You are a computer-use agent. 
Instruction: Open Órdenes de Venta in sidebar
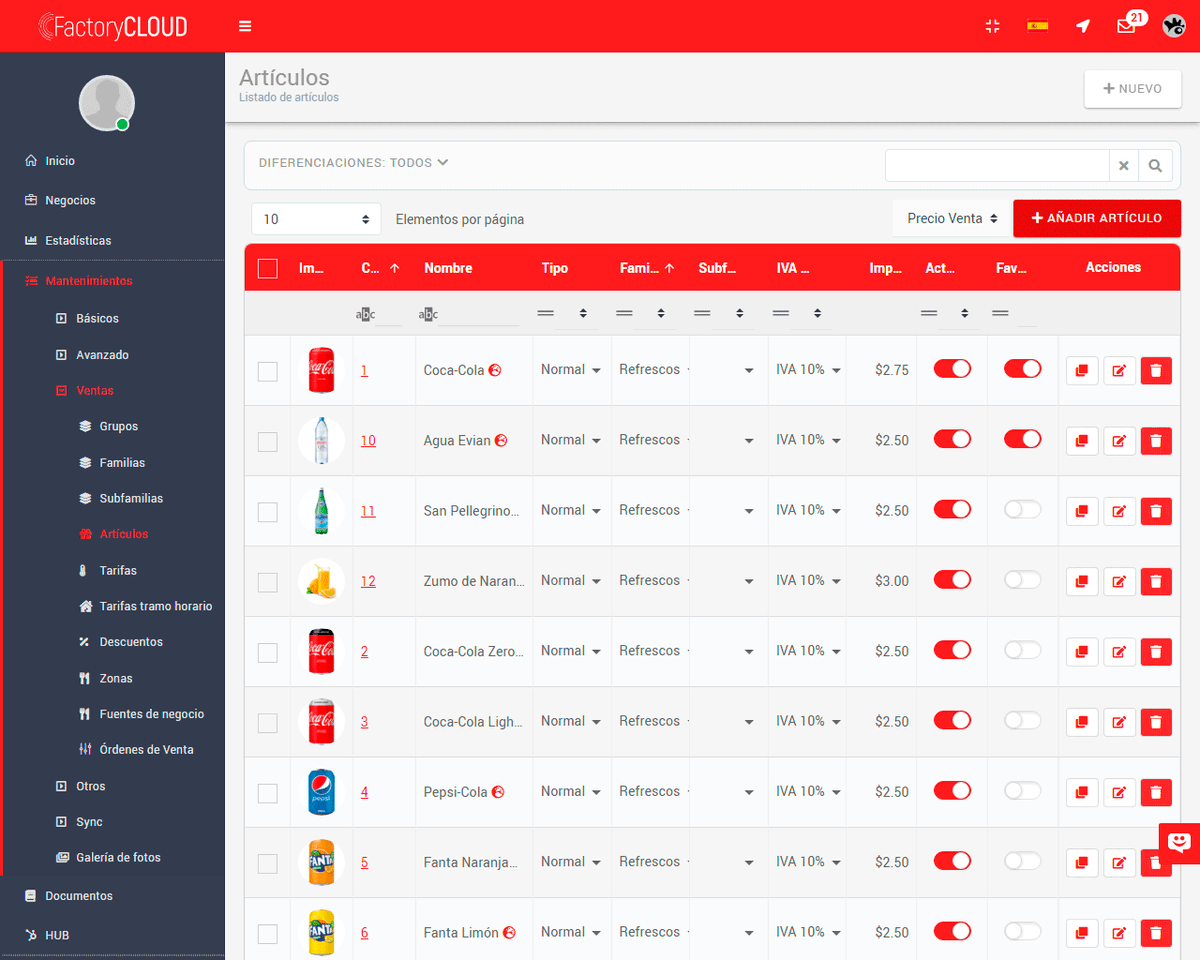pos(136,750)
